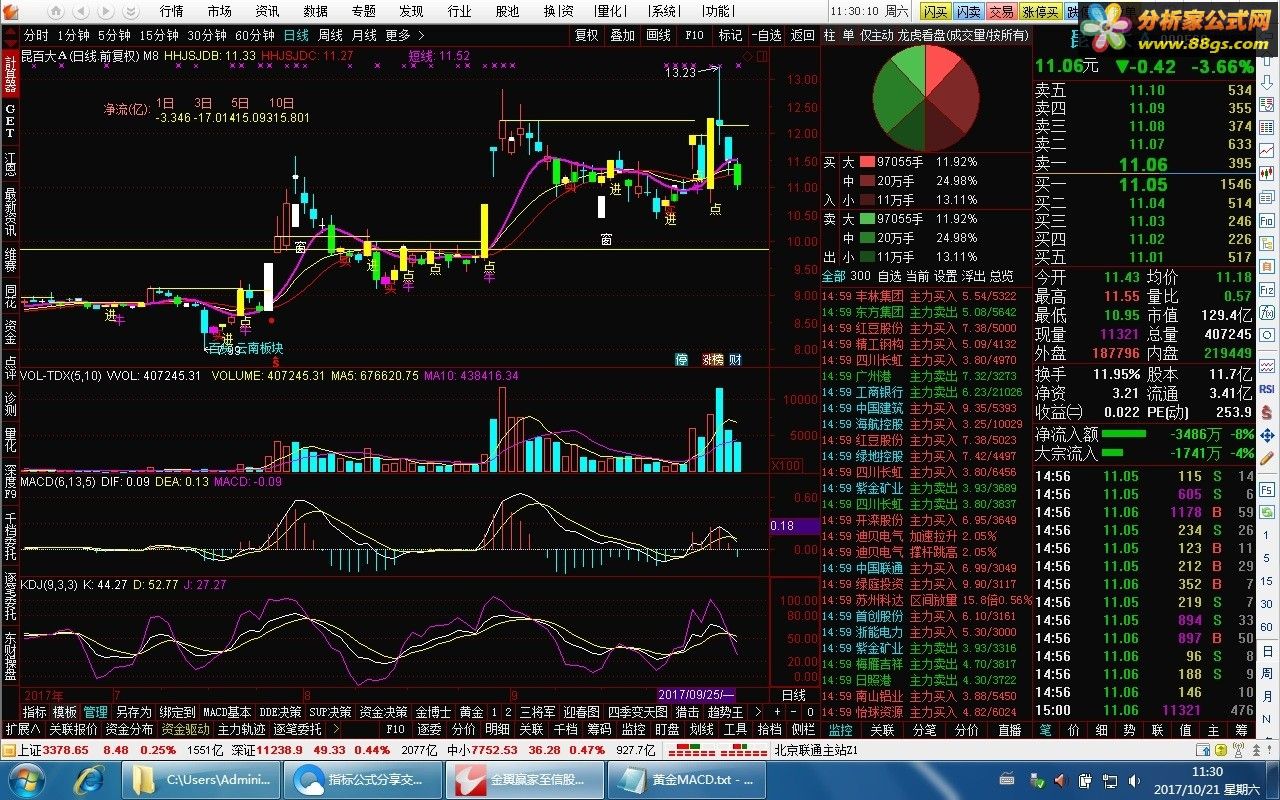The width and height of the screenshot is (1280, 800).
Task: Switch to the 金博士 indicator tab
Action: click(433, 712)
